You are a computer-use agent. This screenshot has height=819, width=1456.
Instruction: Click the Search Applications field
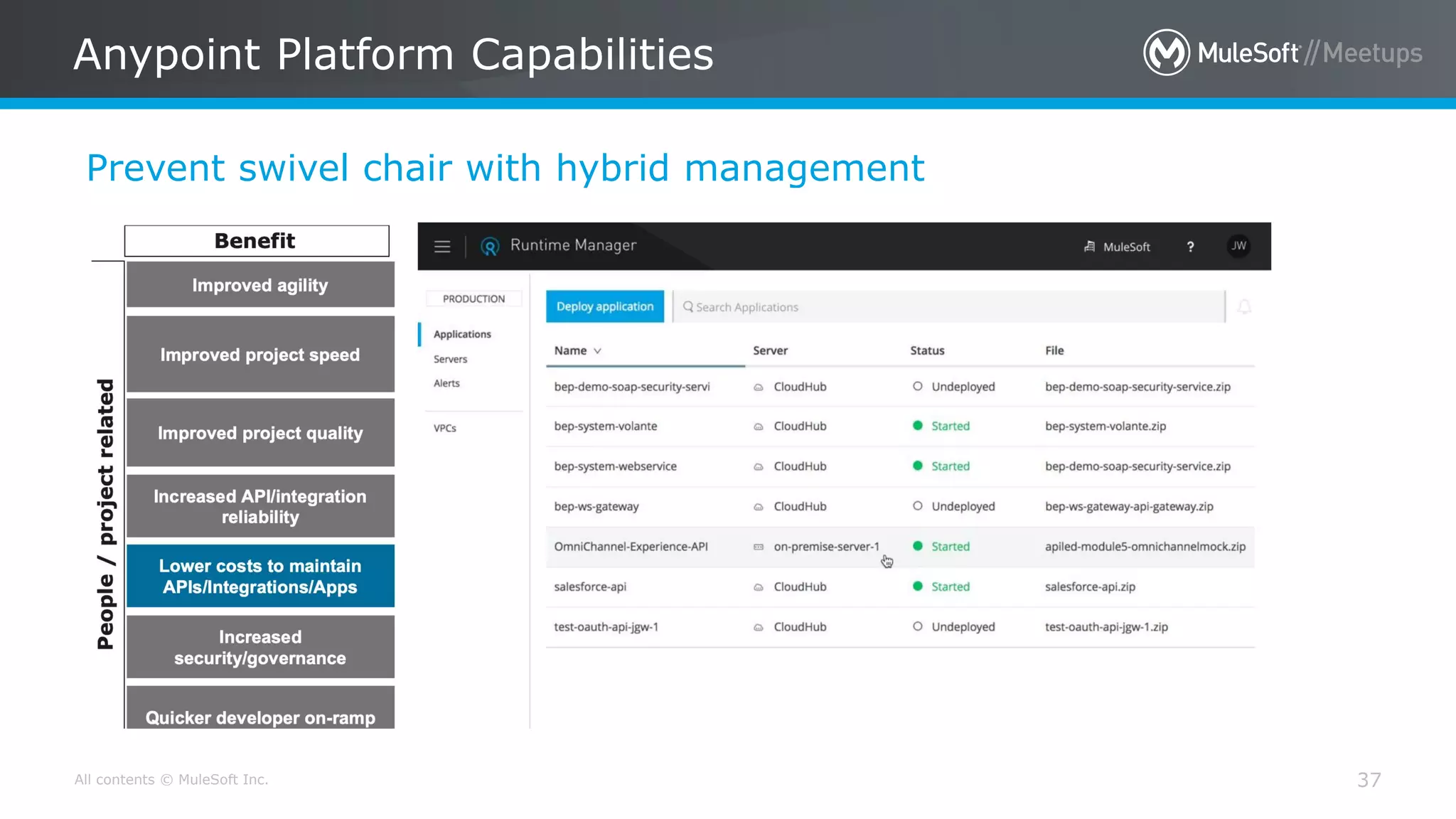point(949,306)
